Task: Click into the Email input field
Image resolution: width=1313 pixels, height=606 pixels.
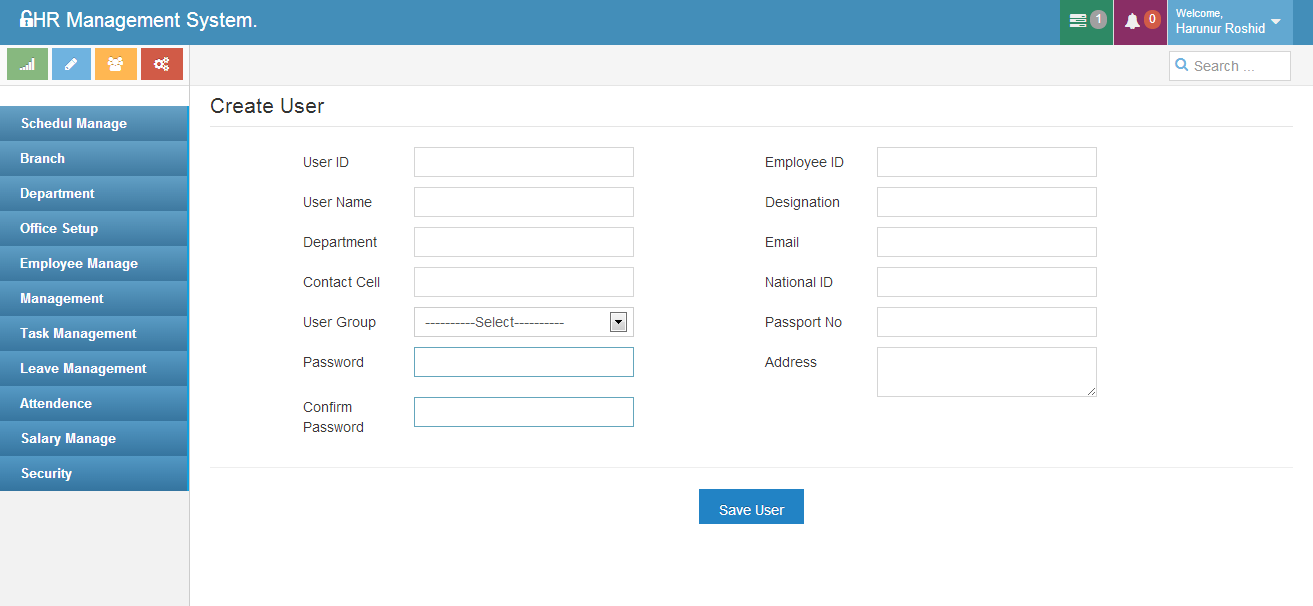Action: (986, 242)
